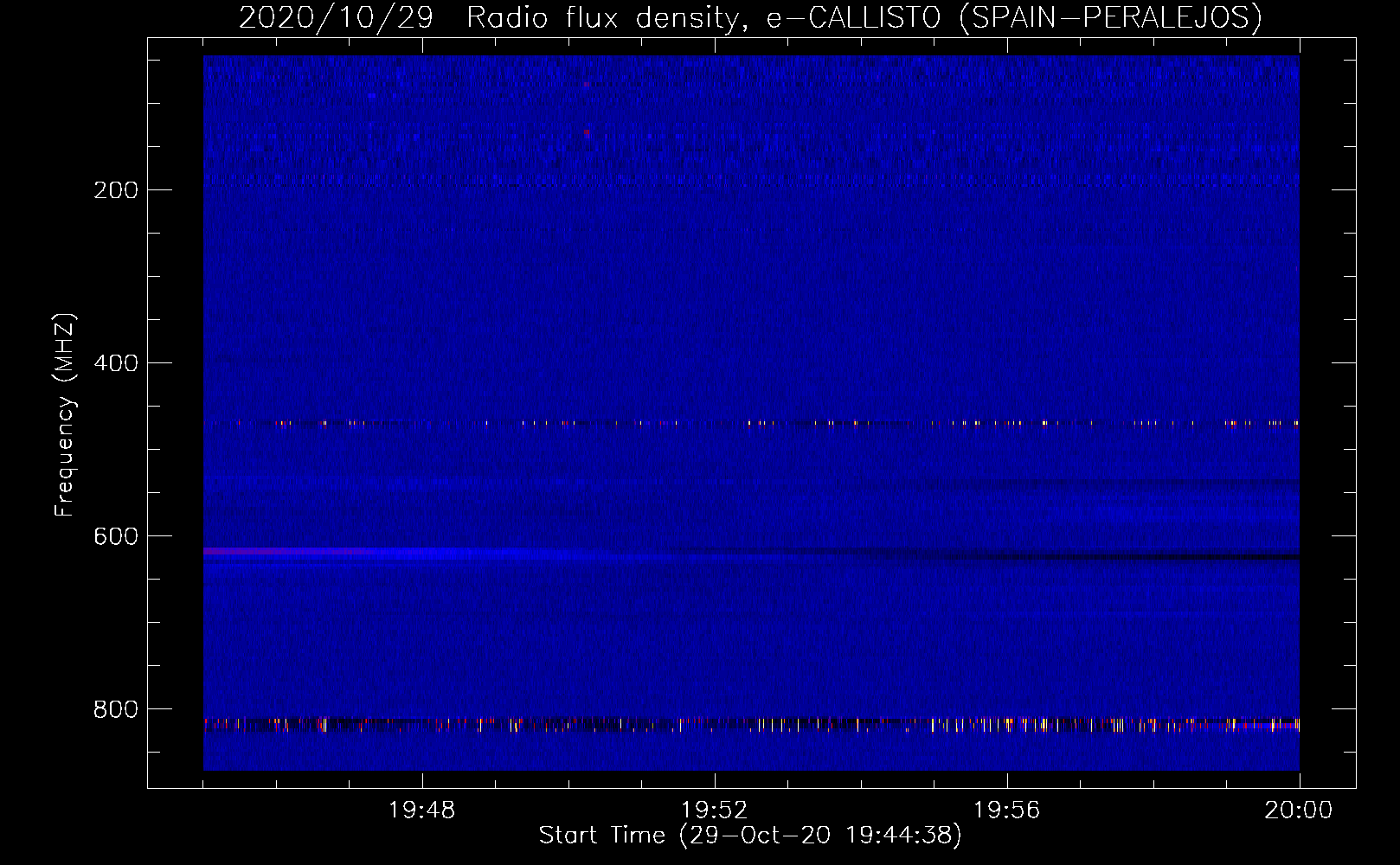The width and height of the screenshot is (1400, 865).
Task: Click the 800 frequency tick label
Action: (116, 709)
